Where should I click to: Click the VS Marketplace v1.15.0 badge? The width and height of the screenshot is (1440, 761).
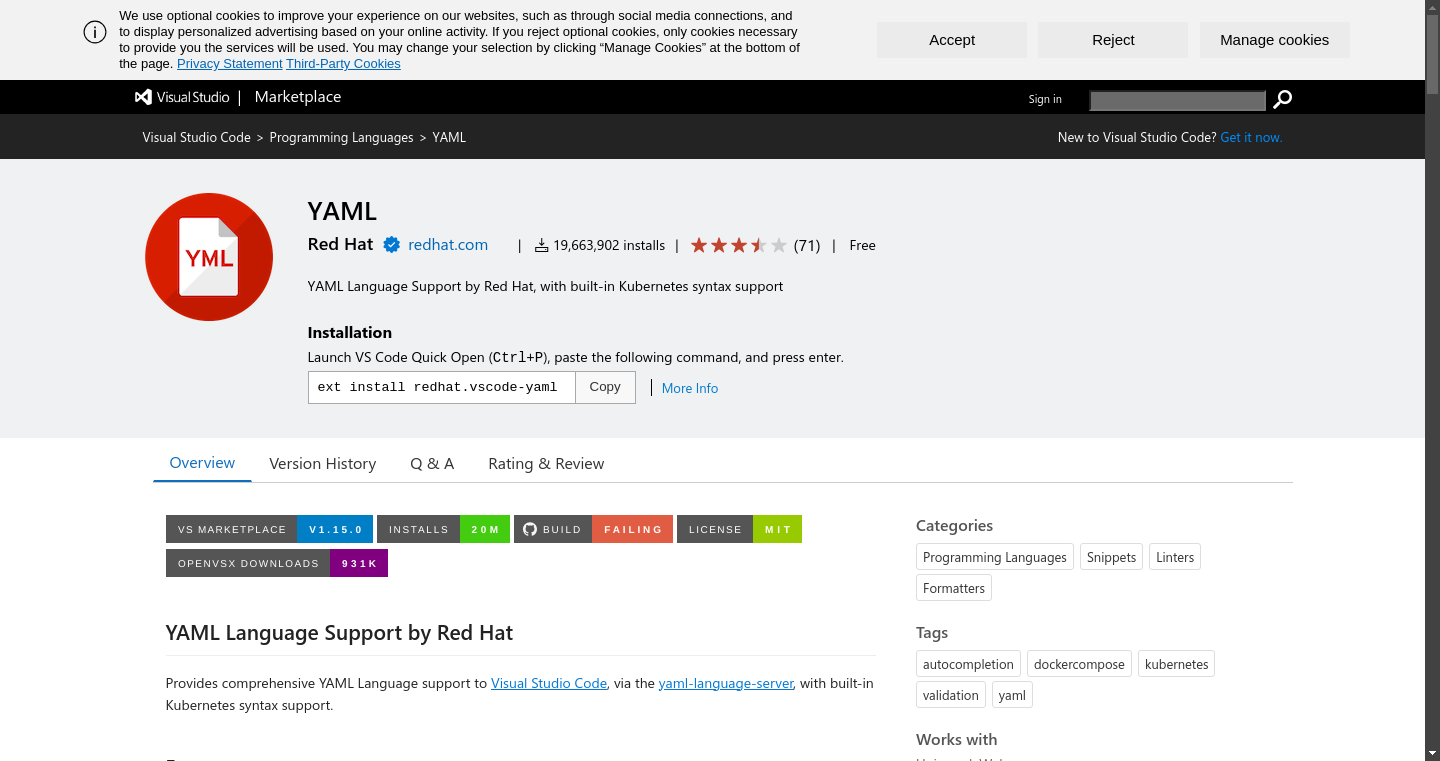click(269, 529)
